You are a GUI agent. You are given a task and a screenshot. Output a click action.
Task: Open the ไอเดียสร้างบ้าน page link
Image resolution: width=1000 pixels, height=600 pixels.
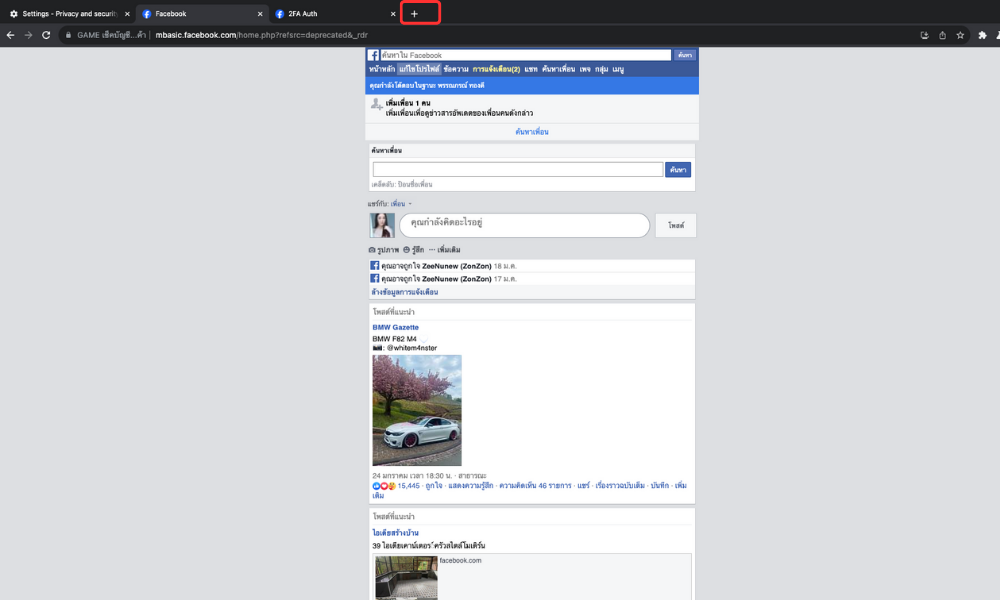395,533
